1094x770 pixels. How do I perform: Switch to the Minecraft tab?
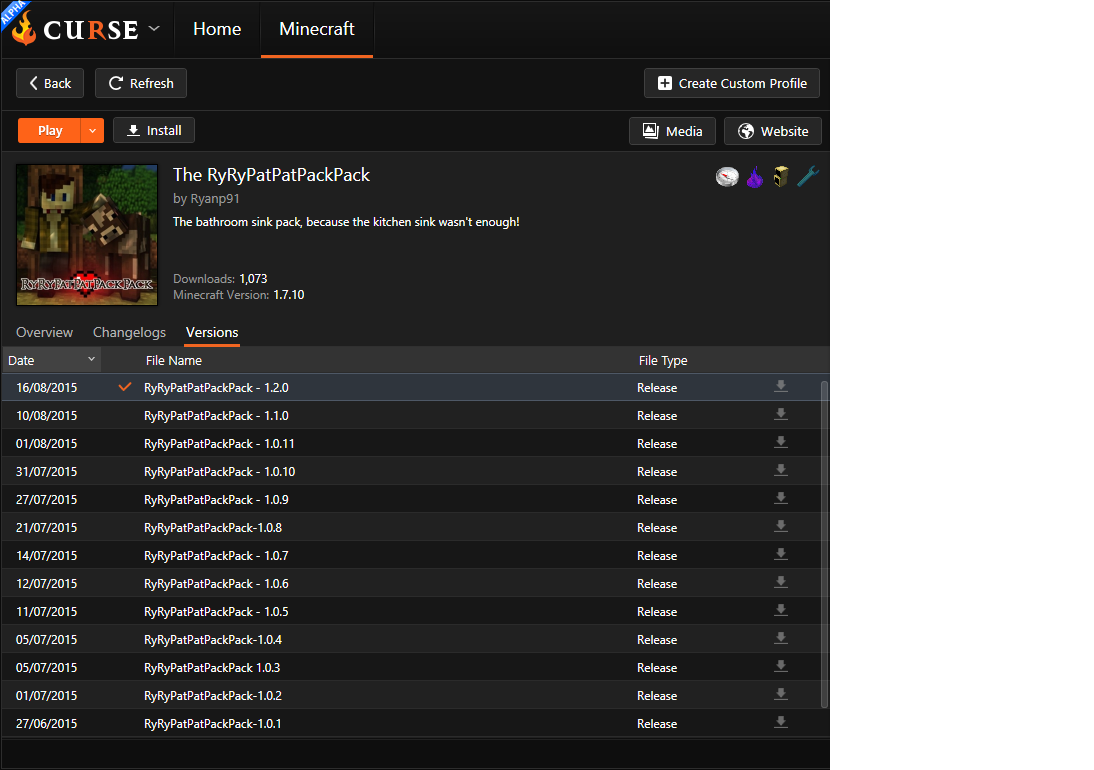click(x=317, y=29)
